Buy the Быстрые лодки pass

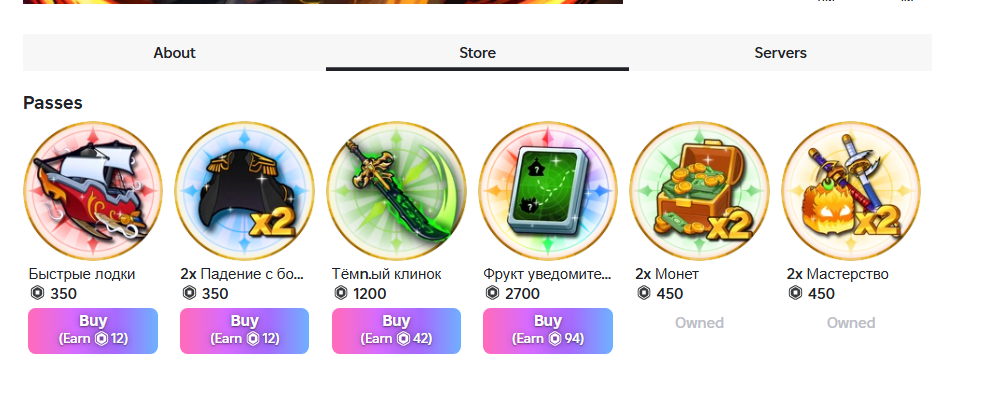point(93,331)
